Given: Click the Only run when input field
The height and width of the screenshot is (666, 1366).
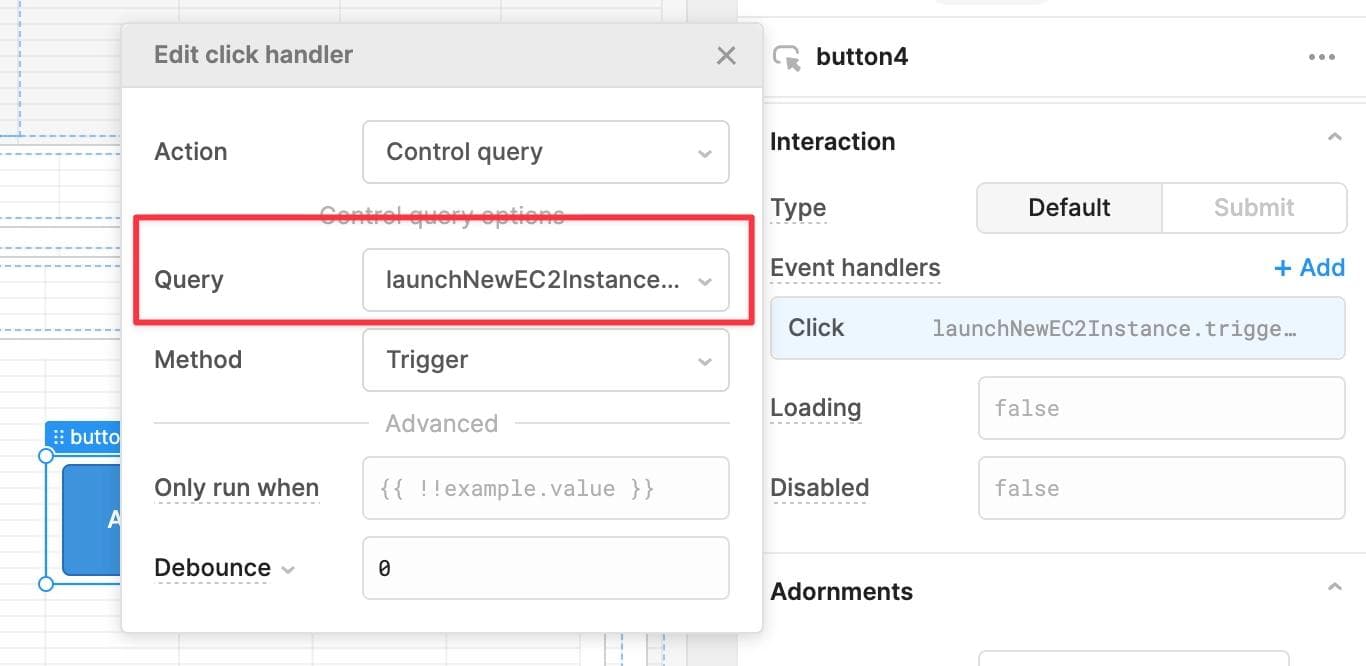Looking at the screenshot, I should [x=545, y=488].
